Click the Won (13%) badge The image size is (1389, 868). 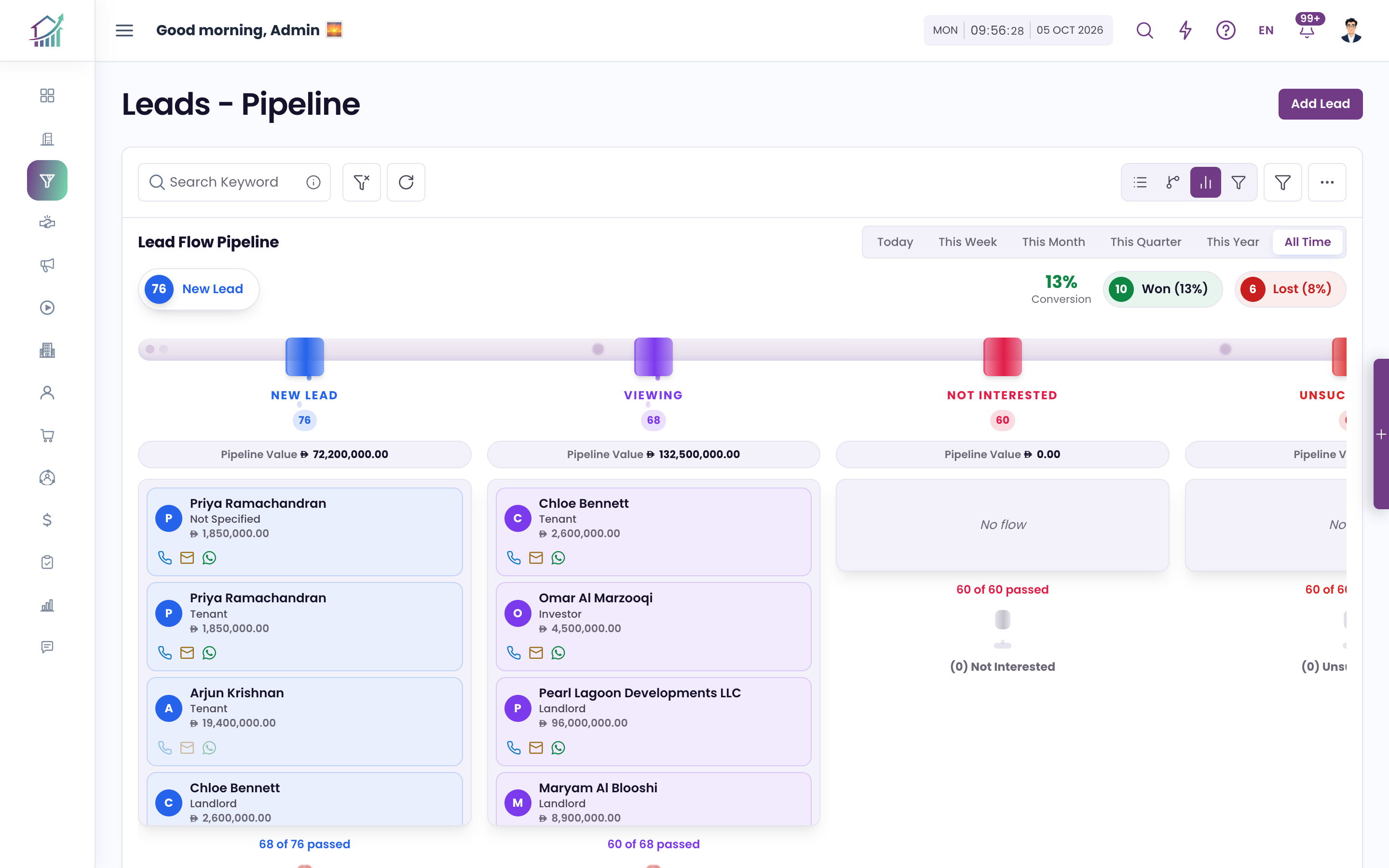click(x=1162, y=289)
